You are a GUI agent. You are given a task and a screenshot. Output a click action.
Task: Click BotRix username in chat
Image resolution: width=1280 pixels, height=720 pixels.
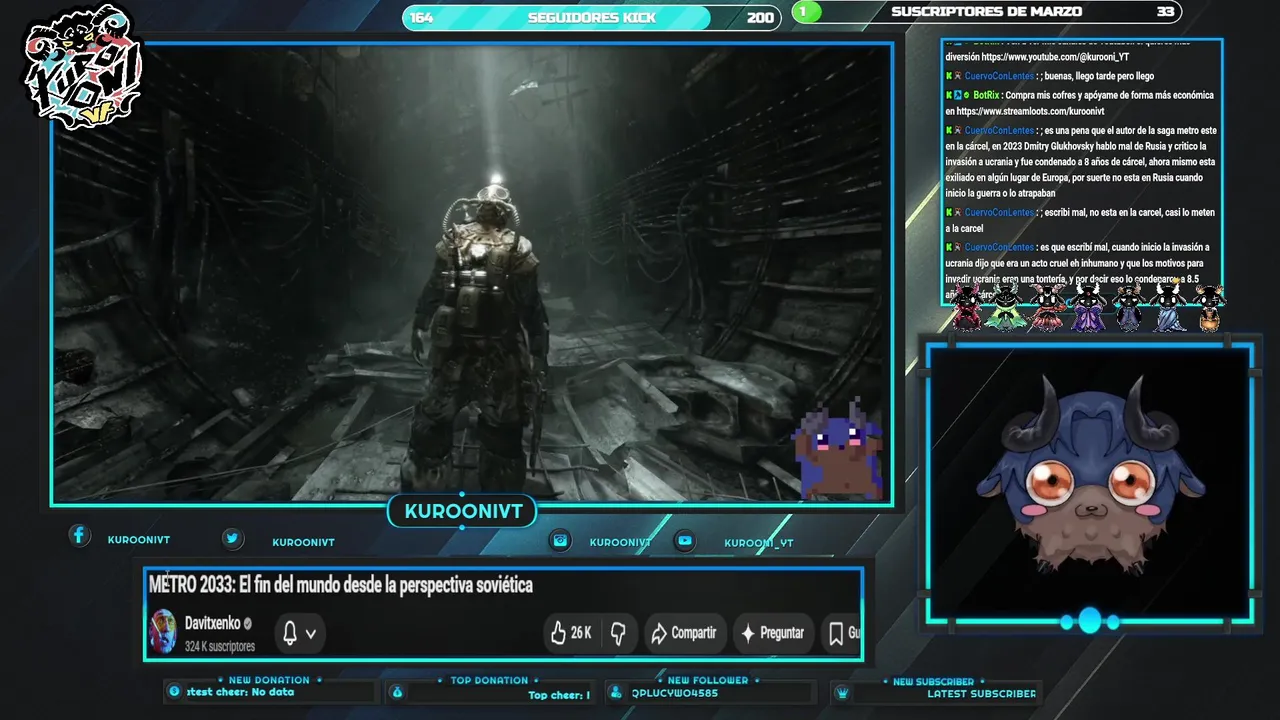pyautogui.click(x=986, y=95)
